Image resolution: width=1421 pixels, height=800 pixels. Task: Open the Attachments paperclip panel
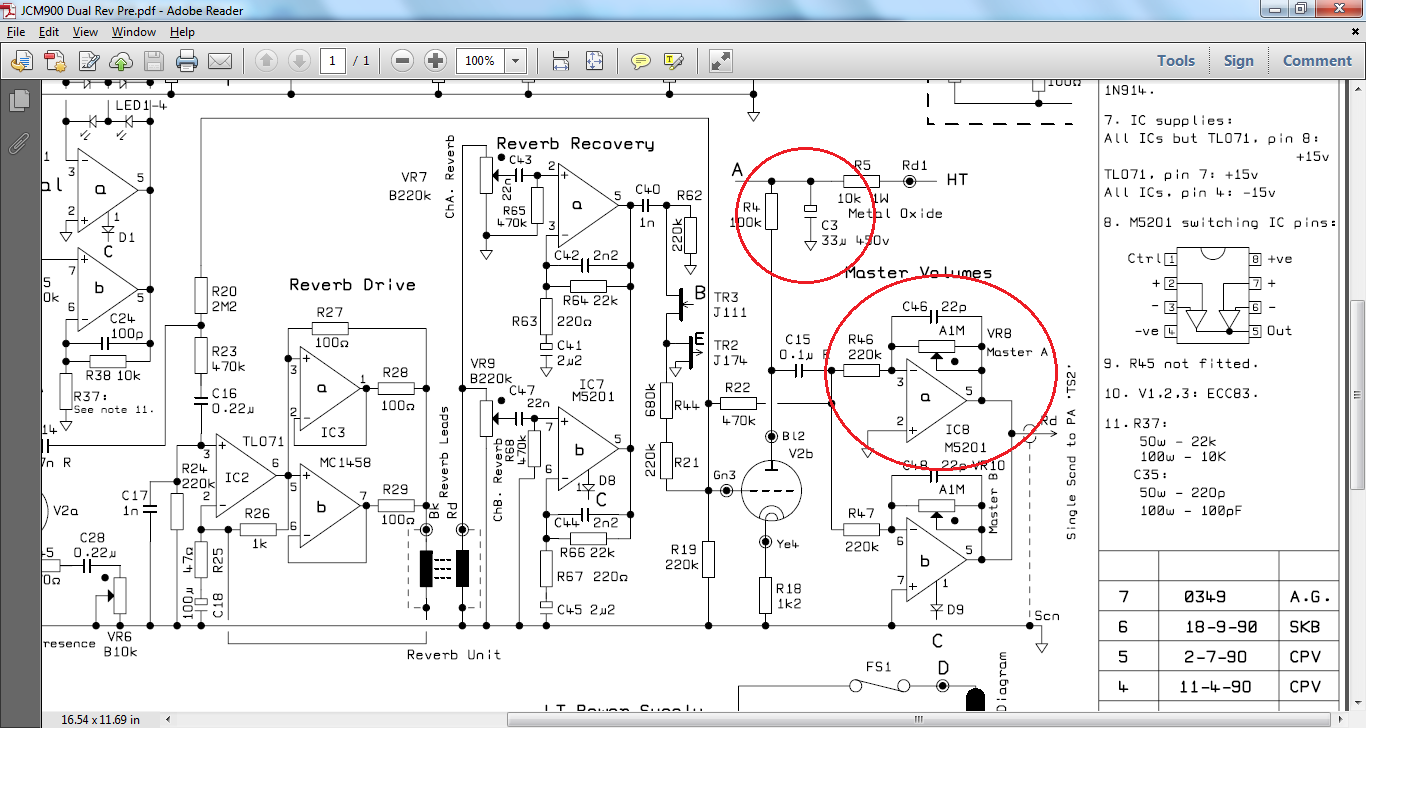(19, 143)
